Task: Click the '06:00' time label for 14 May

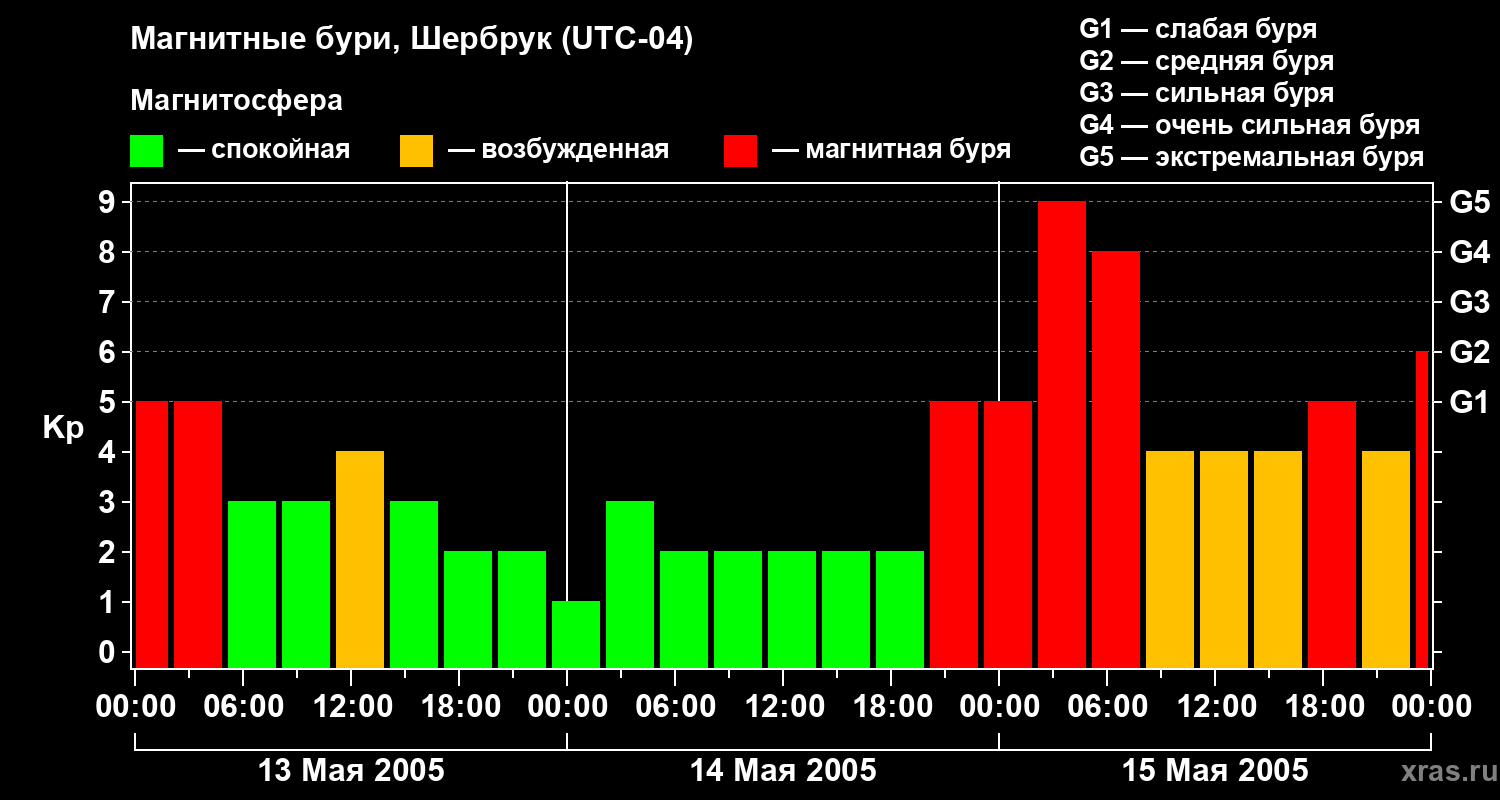Action: point(675,707)
